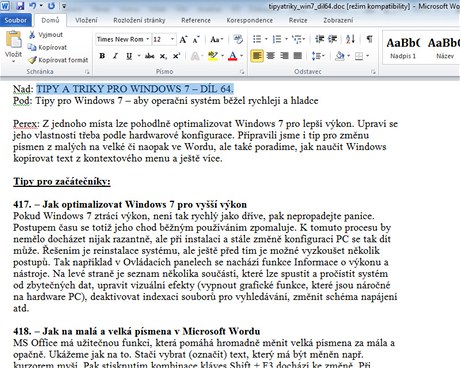Click the Shrink Font icon
460x368 pixels.
[196, 39]
